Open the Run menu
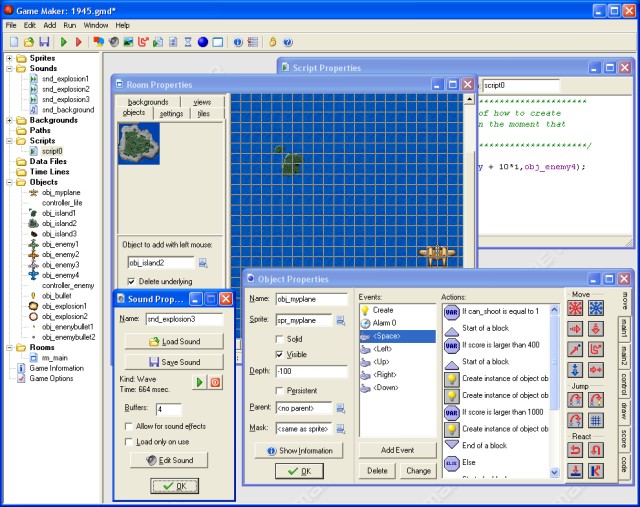Viewport: 640px width, 507px height. [x=70, y=24]
